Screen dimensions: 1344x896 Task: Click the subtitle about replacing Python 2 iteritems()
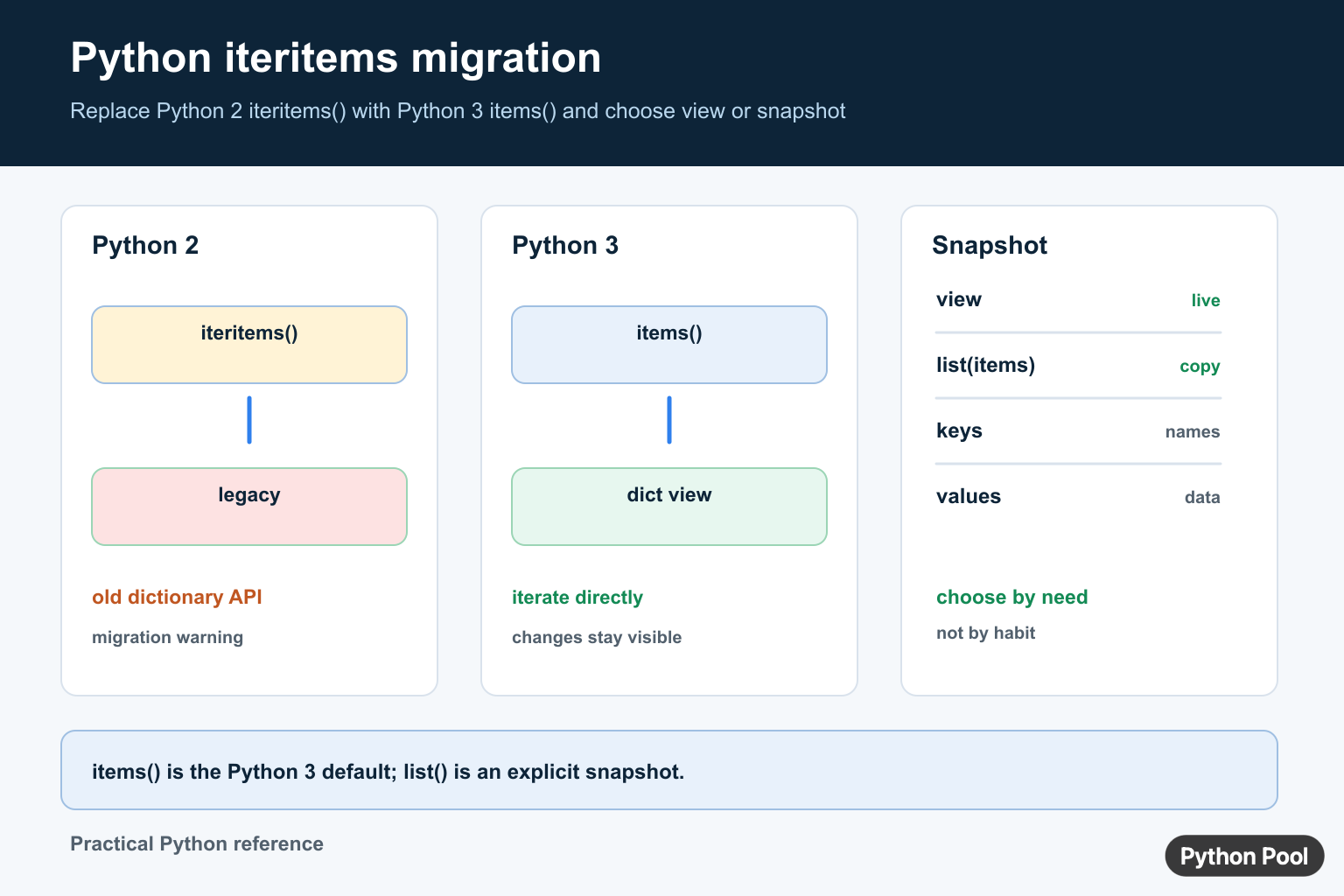click(x=458, y=111)
